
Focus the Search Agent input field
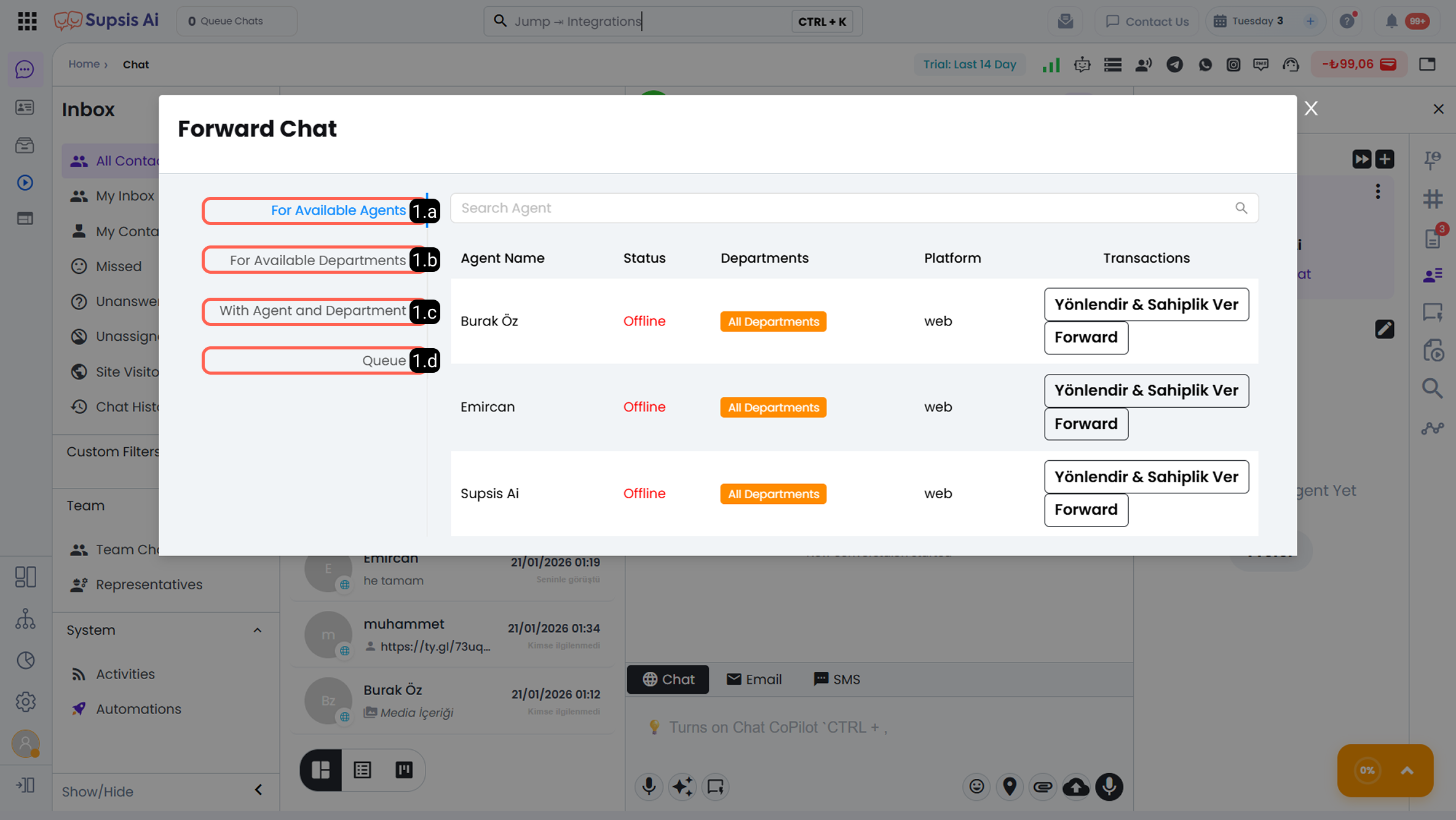coord(854,208)
